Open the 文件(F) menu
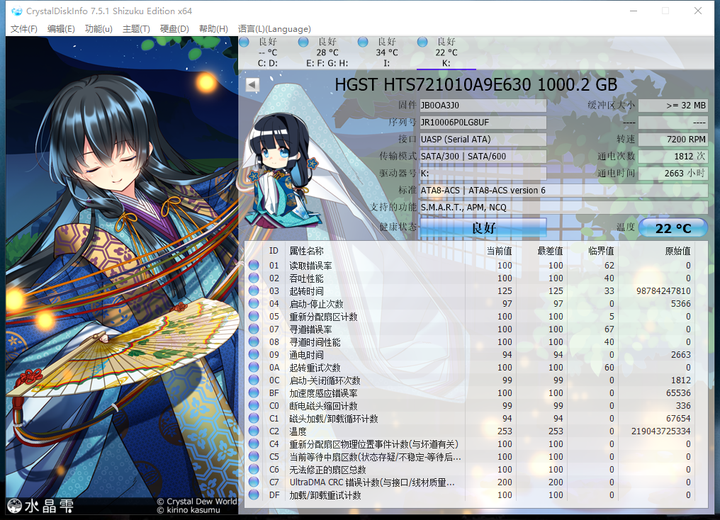The height and width of the screenshot is (520, 720). (x=23, y=29)
